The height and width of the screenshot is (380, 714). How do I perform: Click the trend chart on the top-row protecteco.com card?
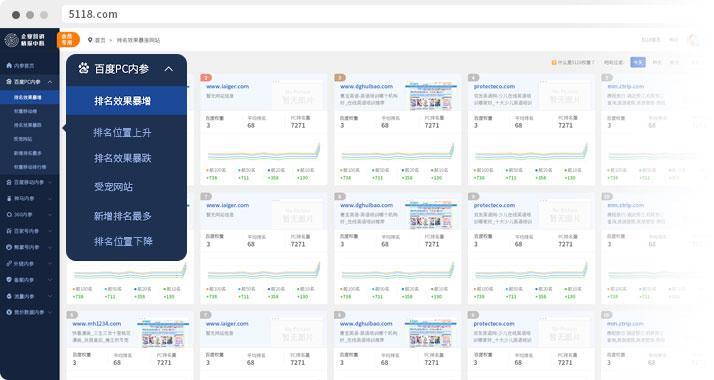(x=531, y=152)
